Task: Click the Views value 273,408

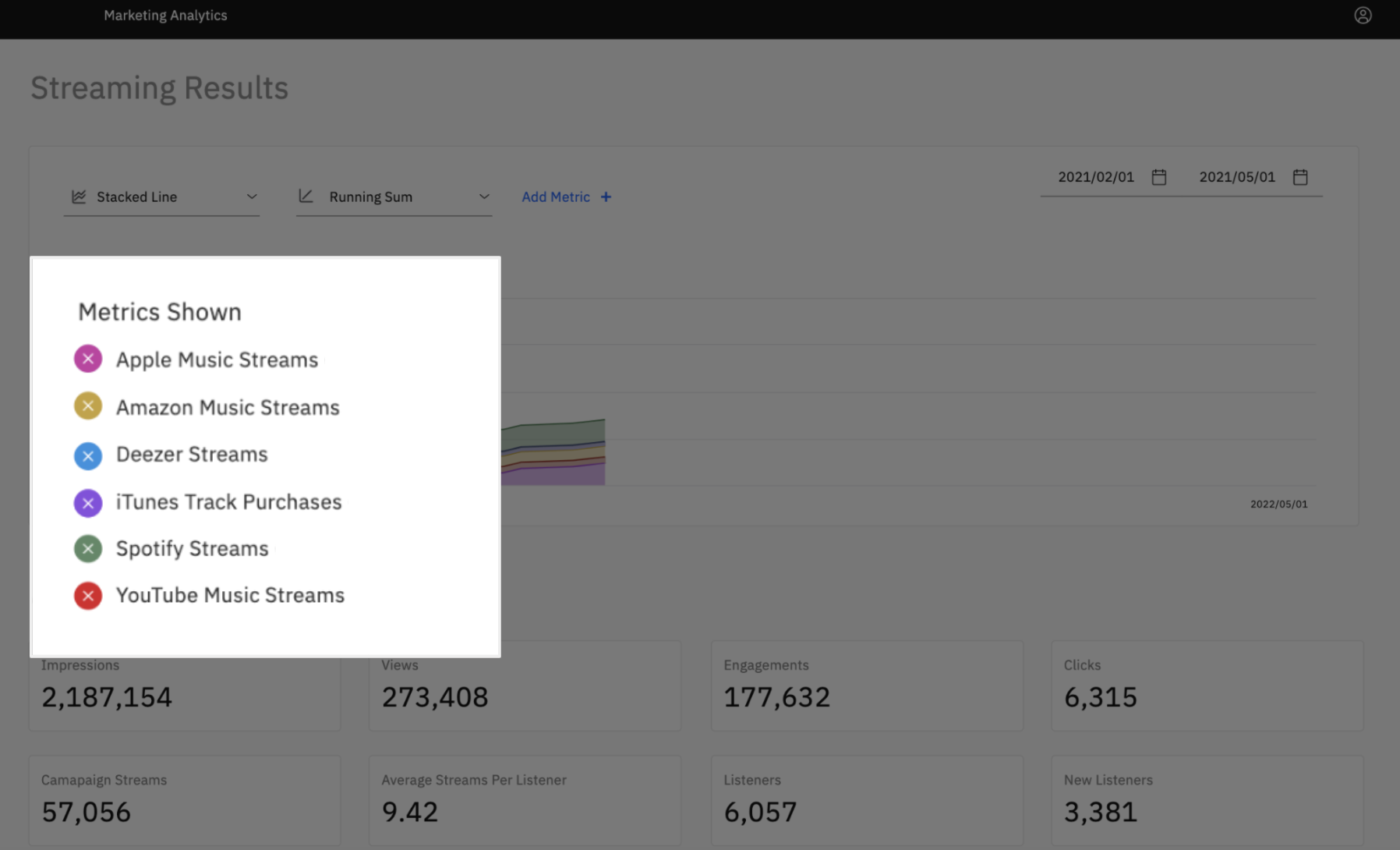Action: pyautogui.click(x=435, y=697)
